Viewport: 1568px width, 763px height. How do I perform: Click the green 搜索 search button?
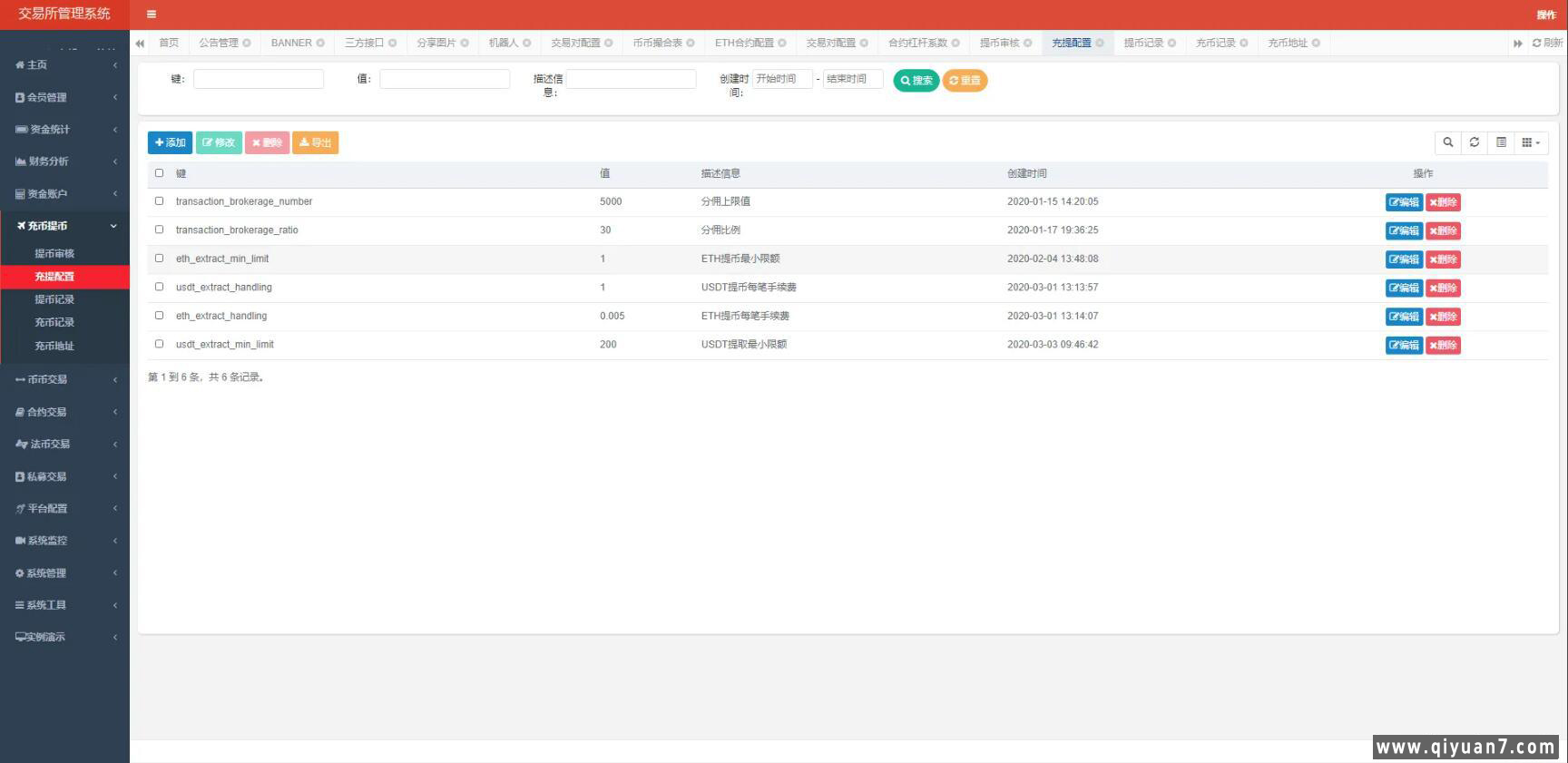pyautogui.click(x=916, y=81)
